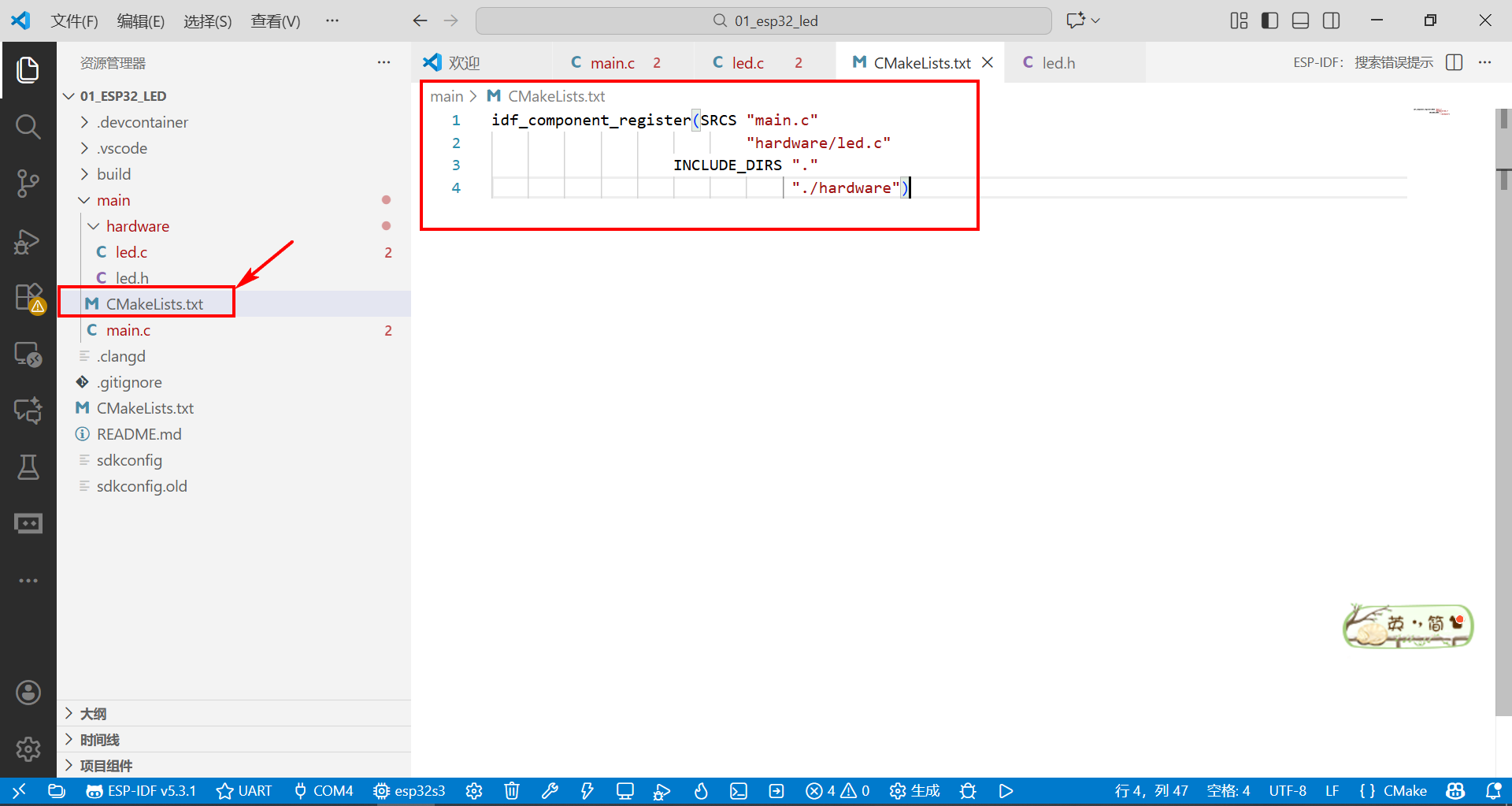The width and height of the screenshot is (1512, 806).
Task: Click the 生成 build button
Action: coord(914,790)
